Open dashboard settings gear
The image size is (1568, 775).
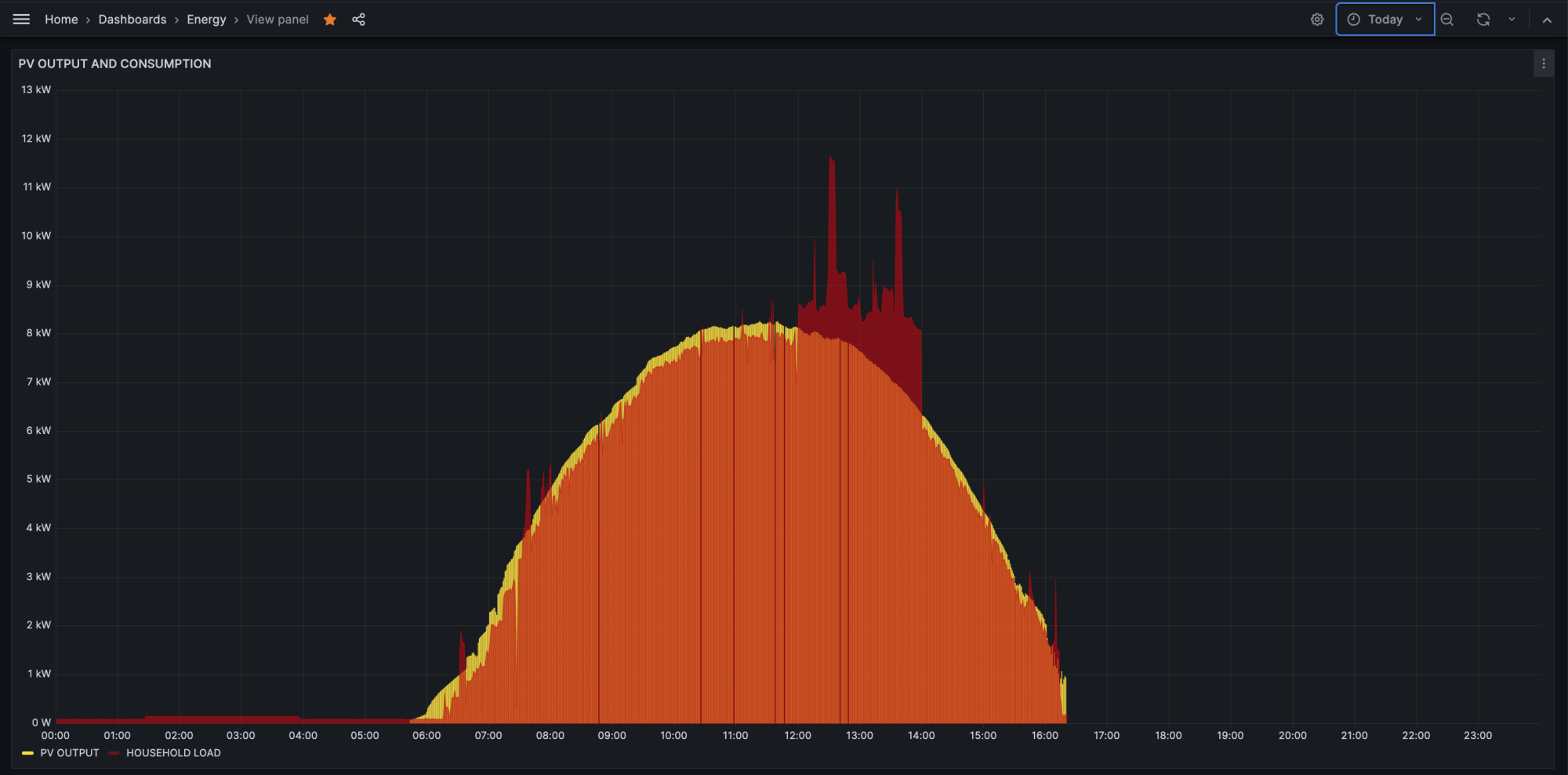(1317, 20)
